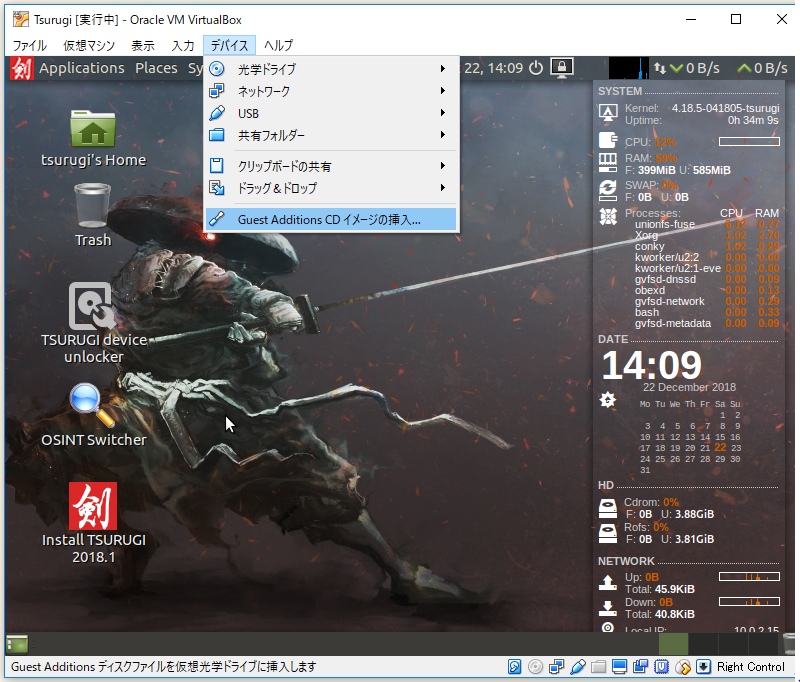Click the Xorg process row
This screenshot has height=682, width=800.
coord(707,235)
